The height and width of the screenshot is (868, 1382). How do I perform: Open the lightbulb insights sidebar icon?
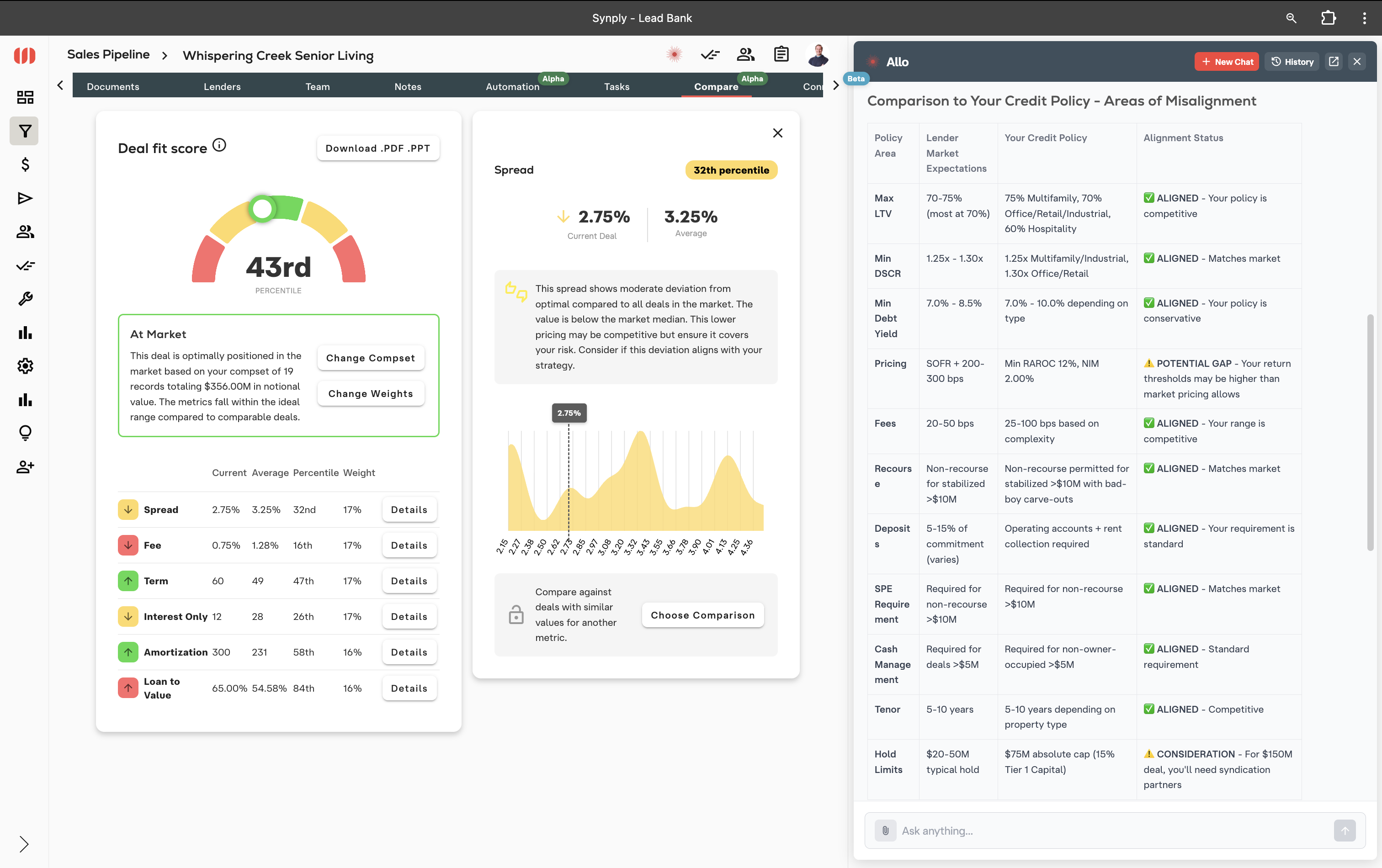click(25, 433)
